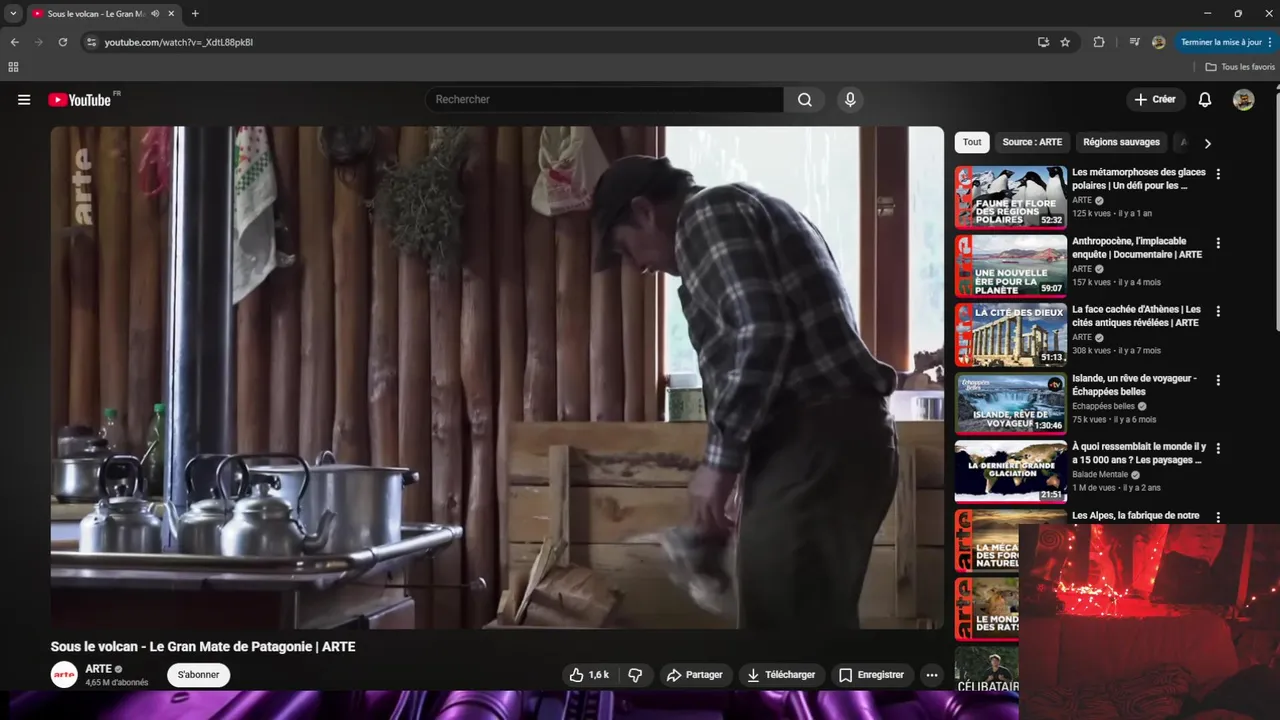Open Islande rêve de voyageur thumbnail

pos(1010,403)
